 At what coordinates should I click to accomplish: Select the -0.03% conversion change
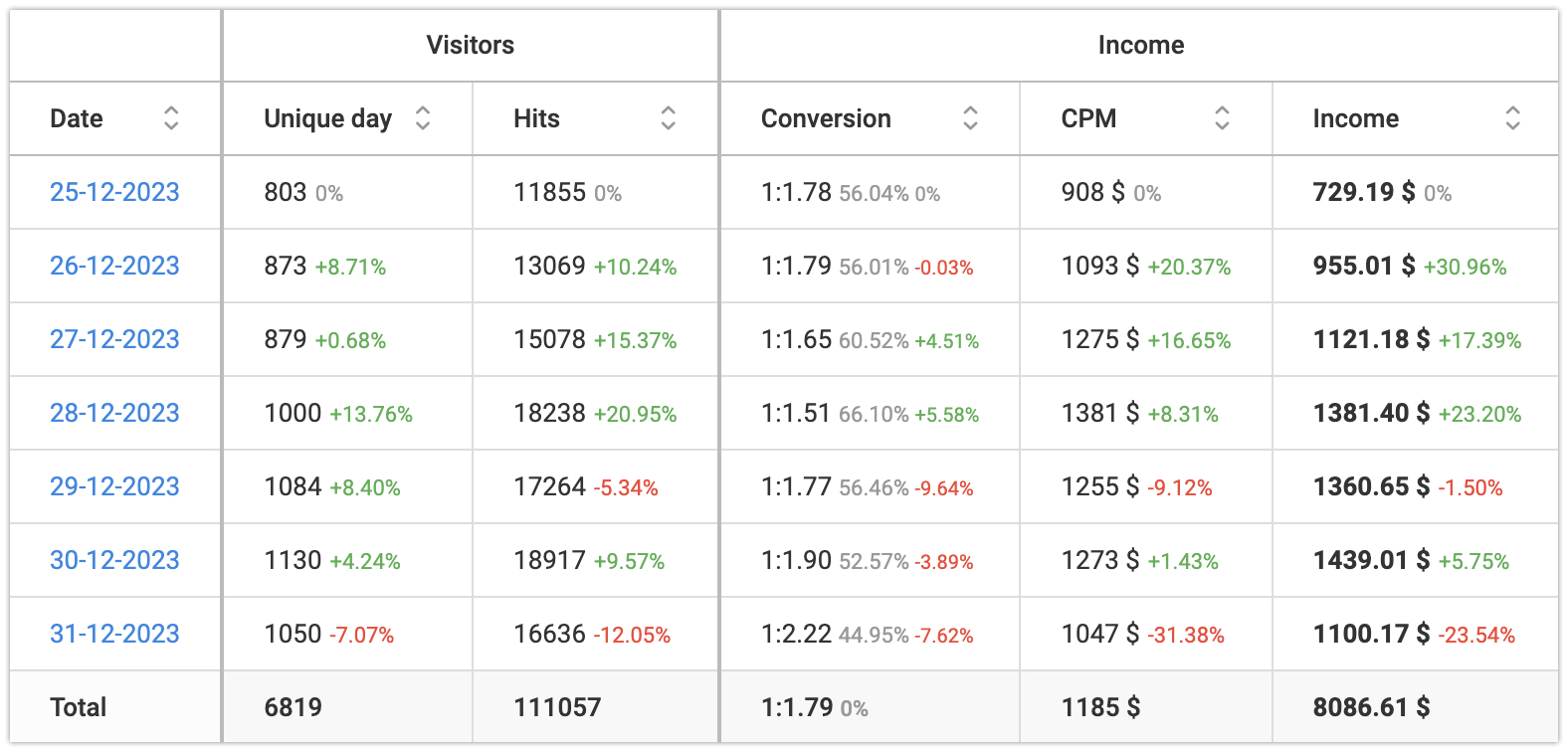coord(944,268)
